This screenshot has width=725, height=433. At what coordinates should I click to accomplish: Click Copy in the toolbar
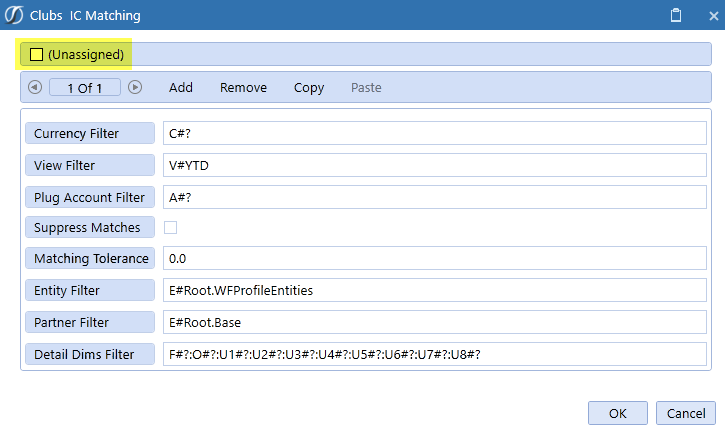coord(309,88)
